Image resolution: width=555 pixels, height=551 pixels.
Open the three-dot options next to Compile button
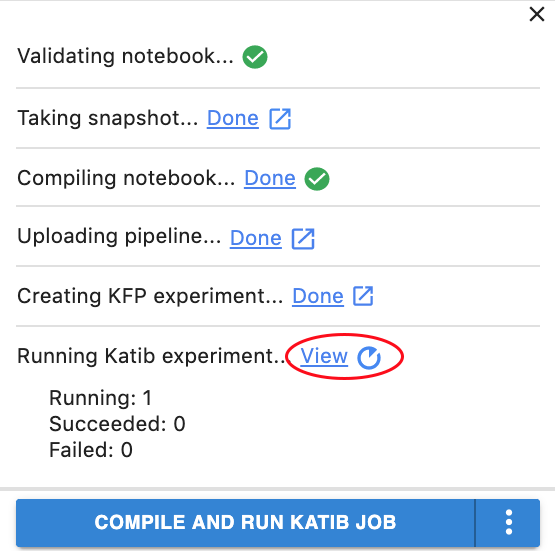(x=508, y=522)
